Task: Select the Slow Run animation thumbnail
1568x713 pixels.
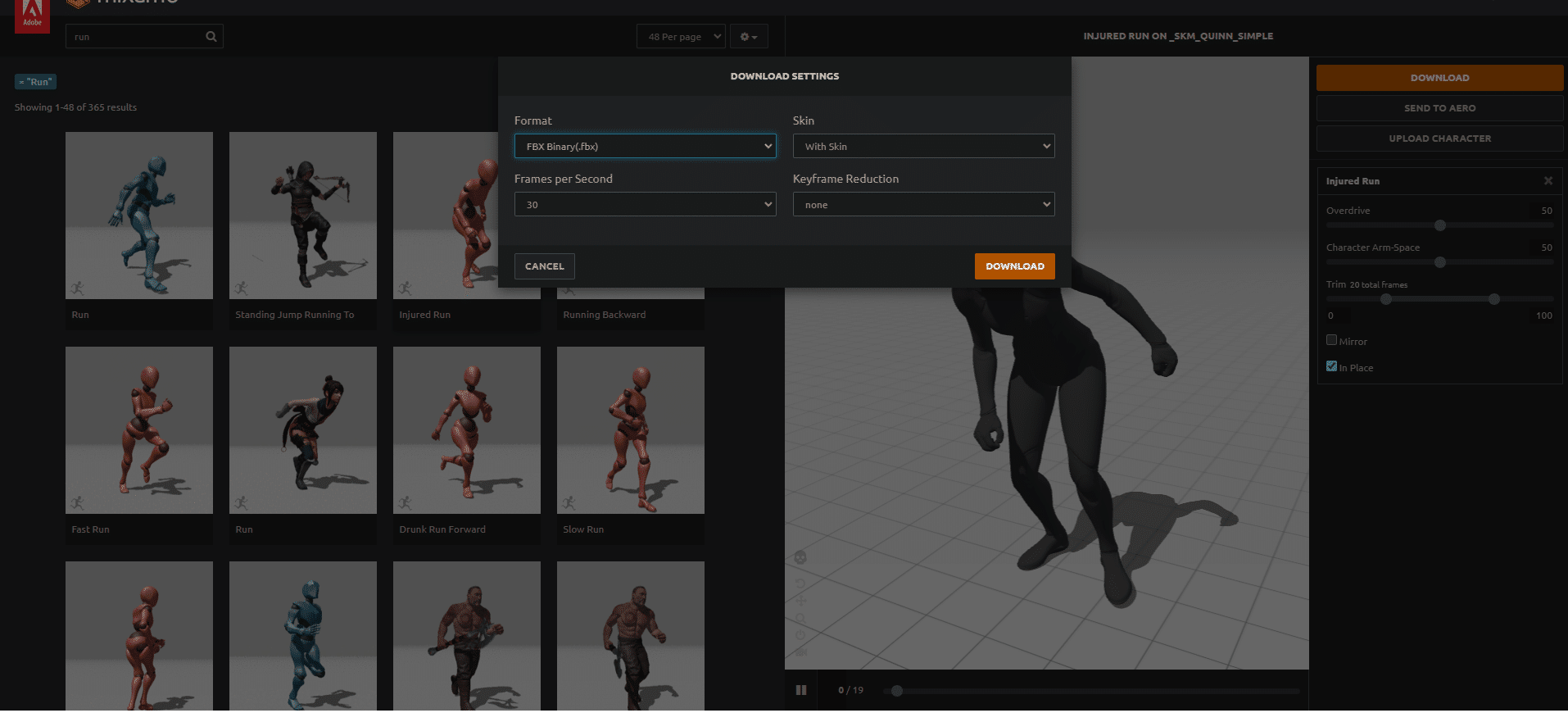Action: pyautogui.click(x=631, y=430)
